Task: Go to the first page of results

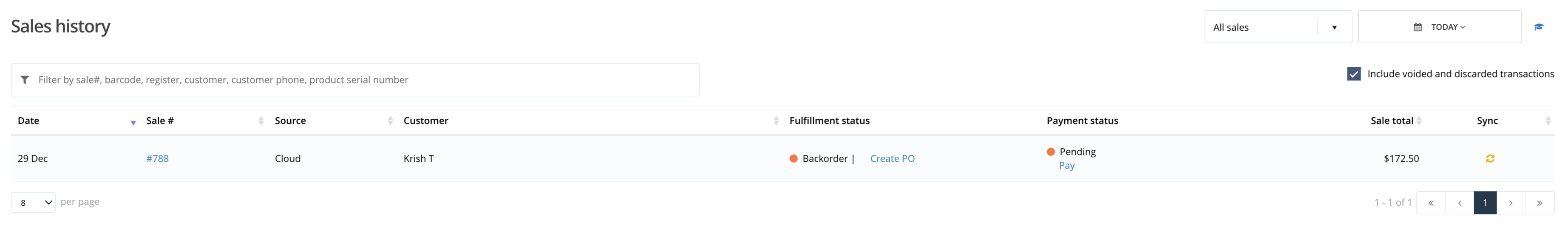Action: 1431,203
